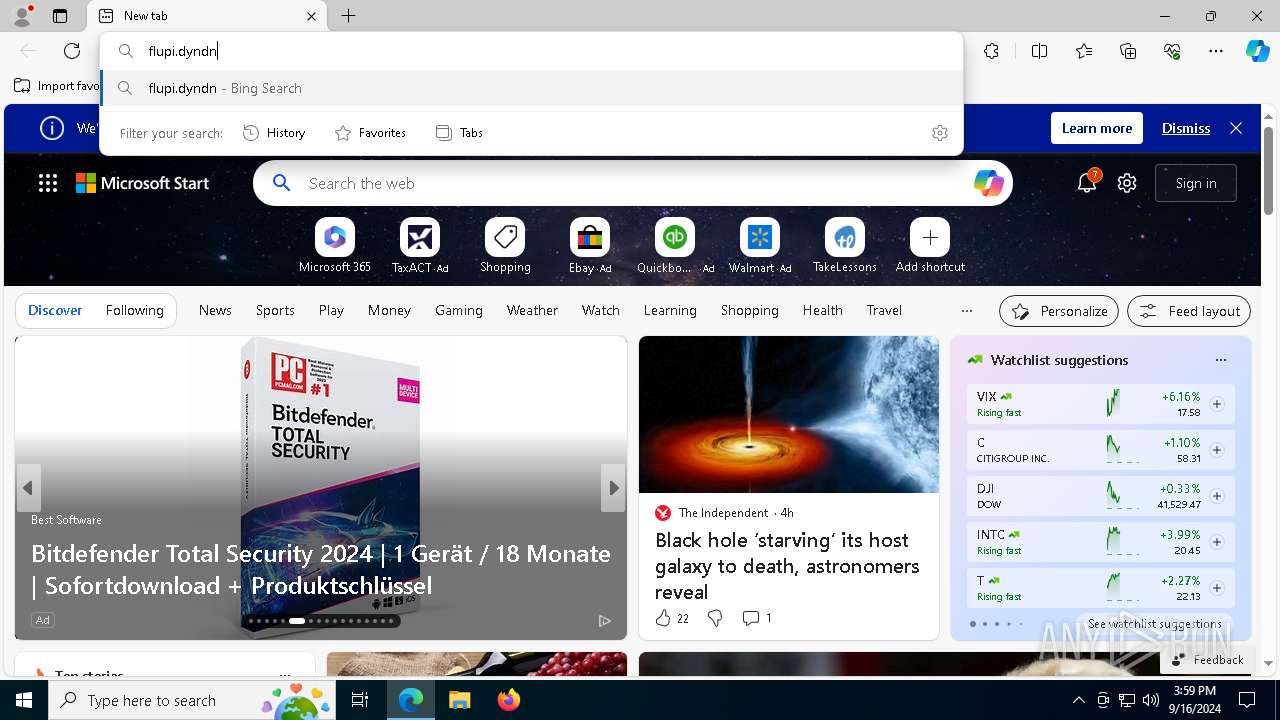This screenshot has width=1280, height=720.
Task: Like the black hole article
Action: [x=663, y=618]
